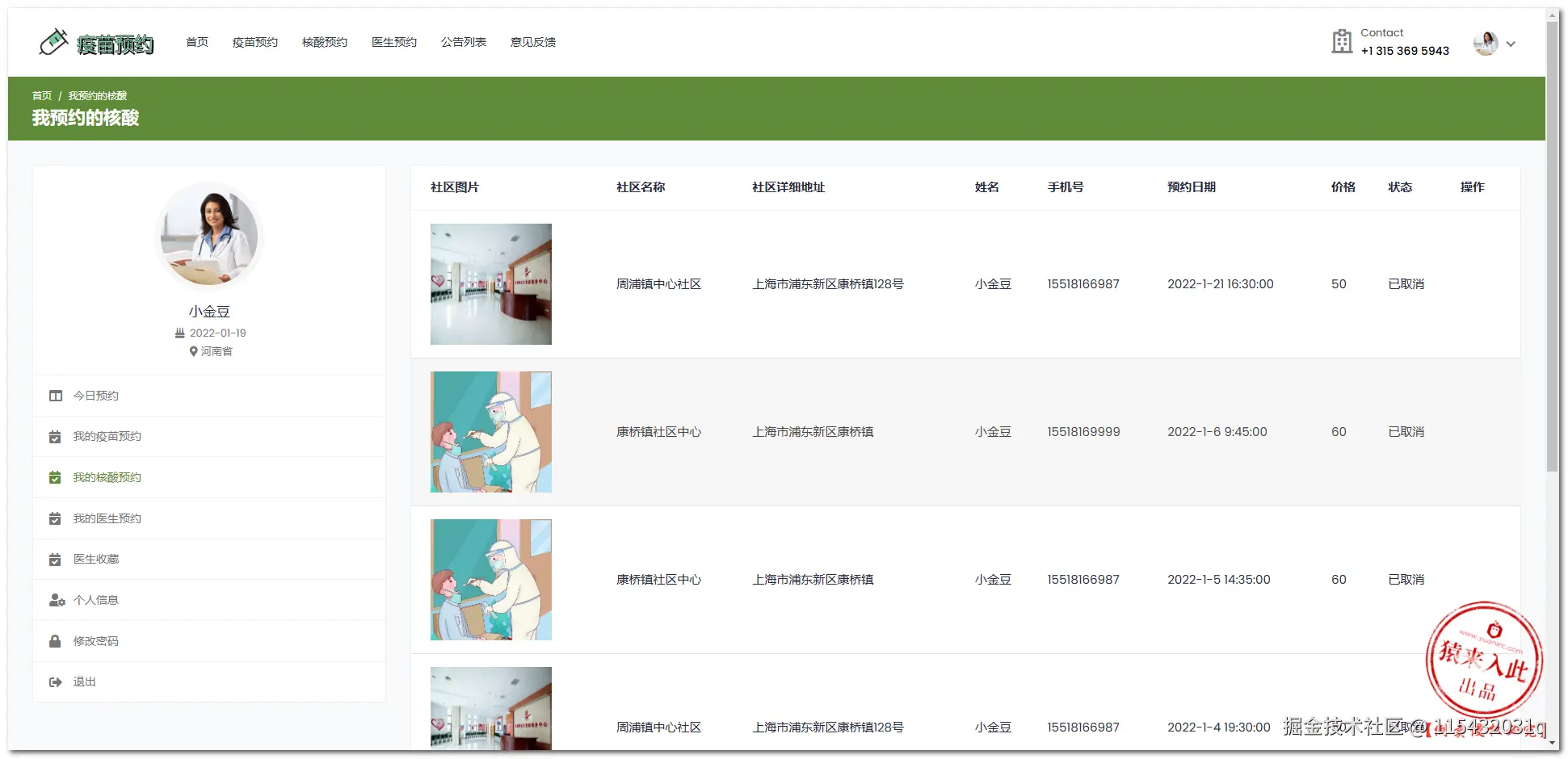Click the phone number +1 315 369 5943
The image size is (1568, 759).
tap(1405, 51)
